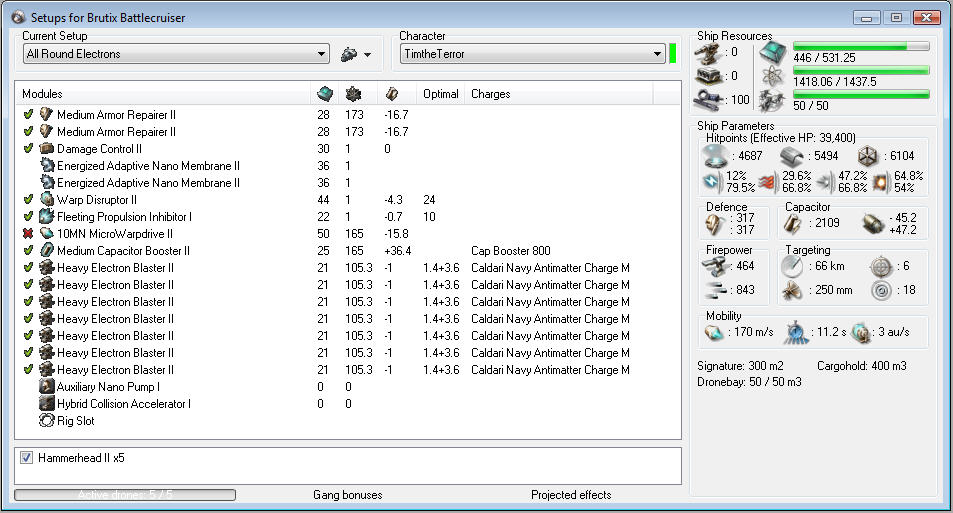
Task: Toggle the Damage Control II active checkmark
Action: tap(28, 148)
